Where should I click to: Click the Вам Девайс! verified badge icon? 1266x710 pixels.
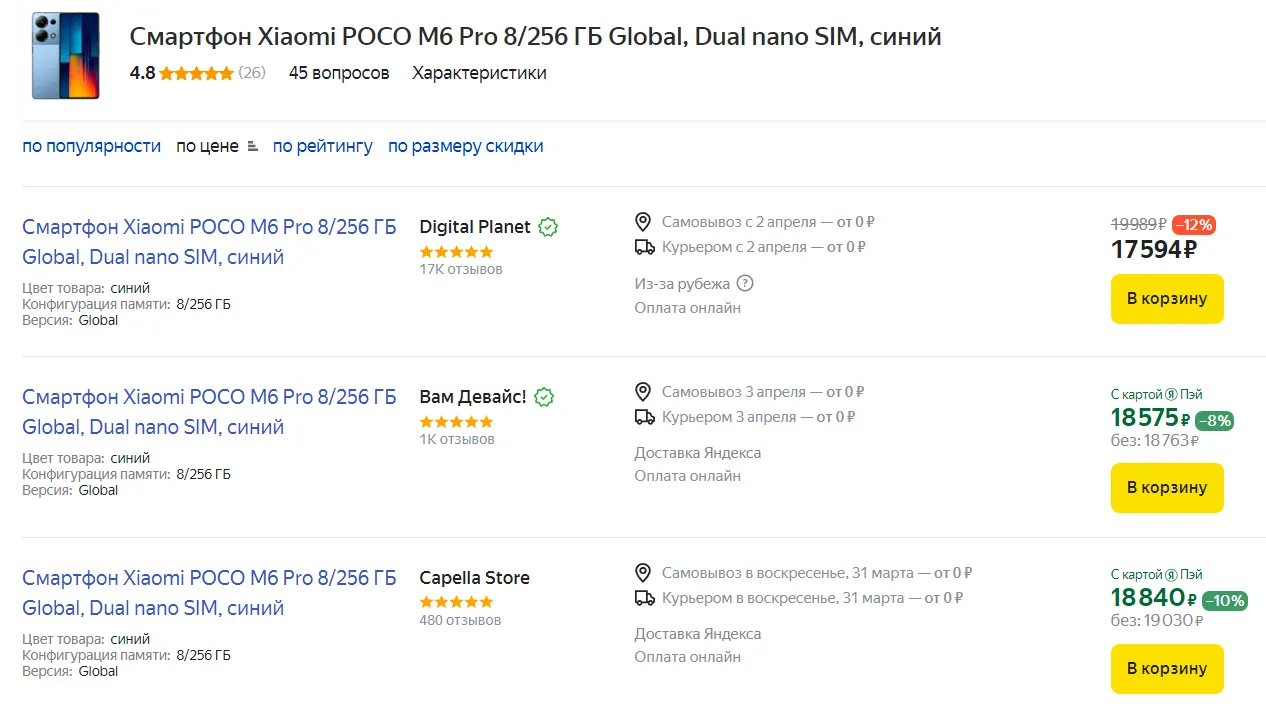click(x=543, y=397)
